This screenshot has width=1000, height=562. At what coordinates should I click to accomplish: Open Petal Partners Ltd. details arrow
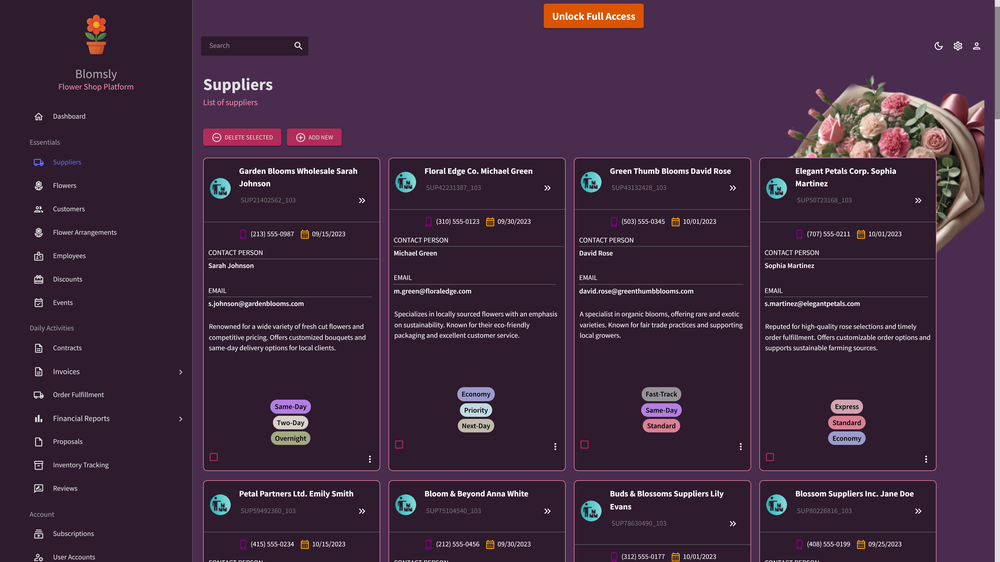tap(362, 511)
